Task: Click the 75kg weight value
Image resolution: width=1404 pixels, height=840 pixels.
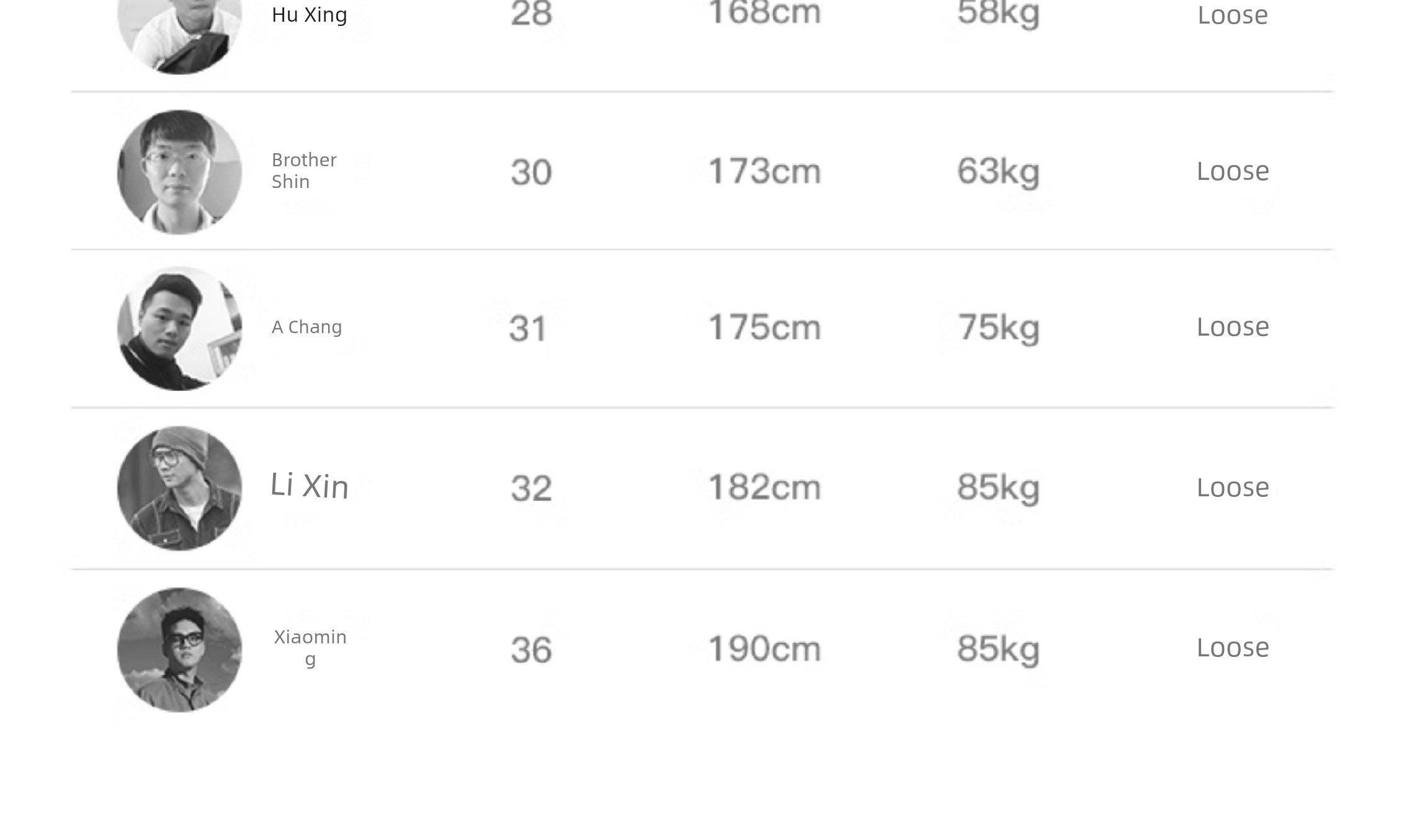Action: [x=998, y=328]
